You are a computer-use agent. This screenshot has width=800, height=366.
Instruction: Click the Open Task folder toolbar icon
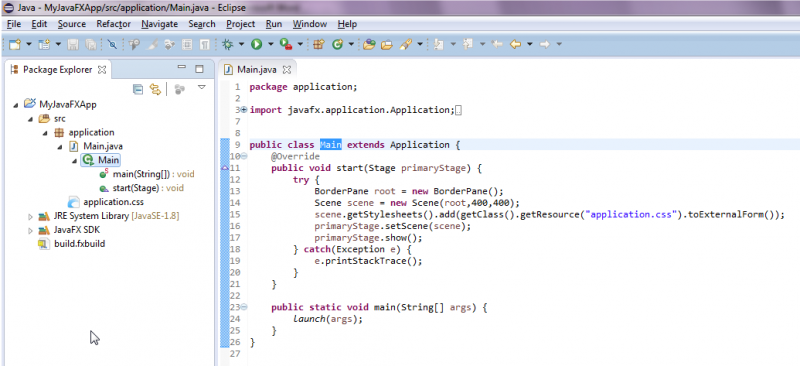click(x=387, y=45)
